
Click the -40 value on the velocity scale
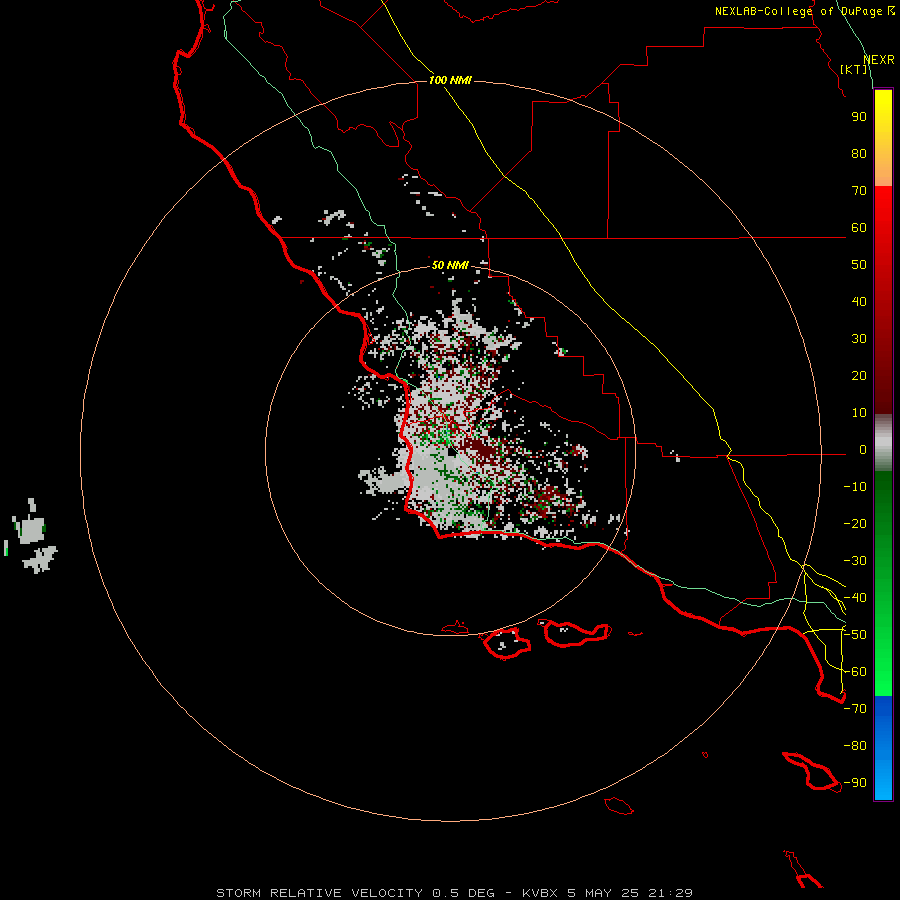click(x=855, y=598)
